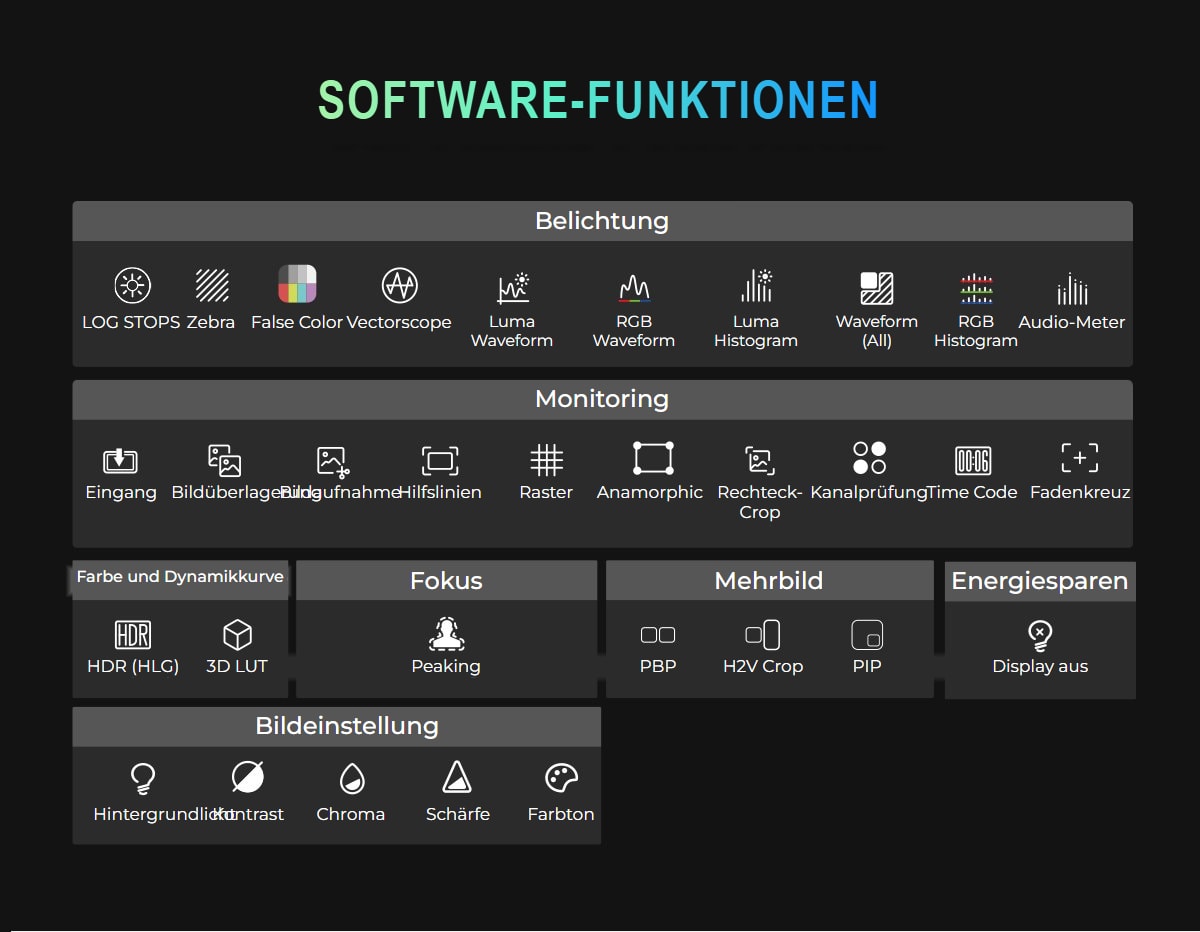This screenshot has width=1200, height=932.
Task: Click the Fadenkreuz crosshair icon
Action: click(1080, 458)
